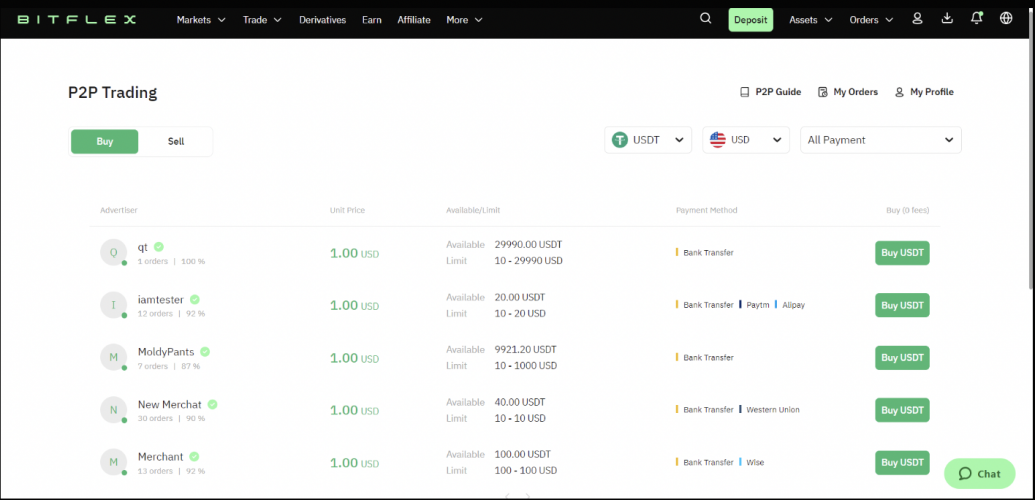1035x500 pixels.
Task: Open the P2P Guide link
Action: (770, 92)
